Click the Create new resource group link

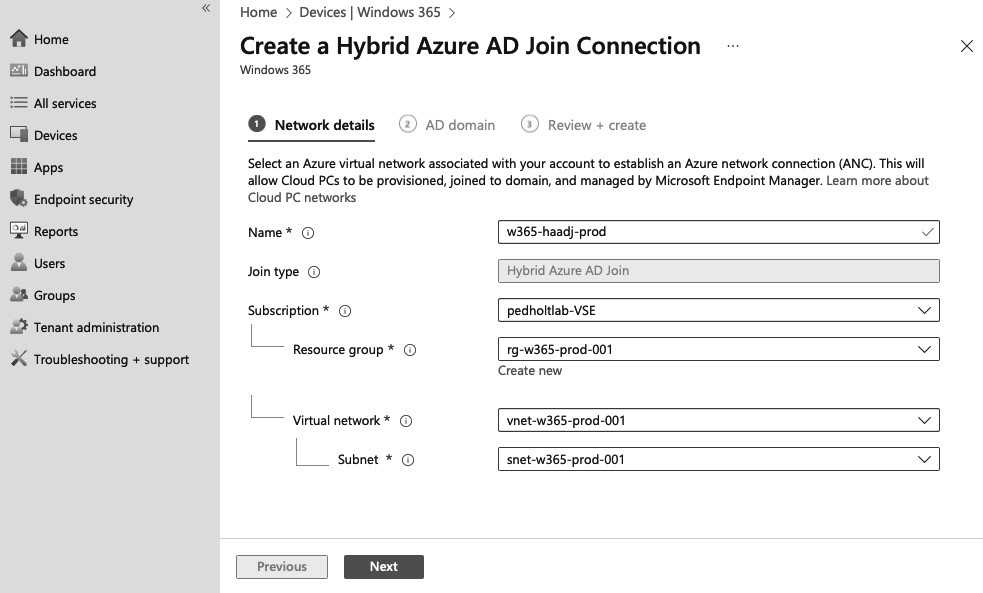coord(530,370)
